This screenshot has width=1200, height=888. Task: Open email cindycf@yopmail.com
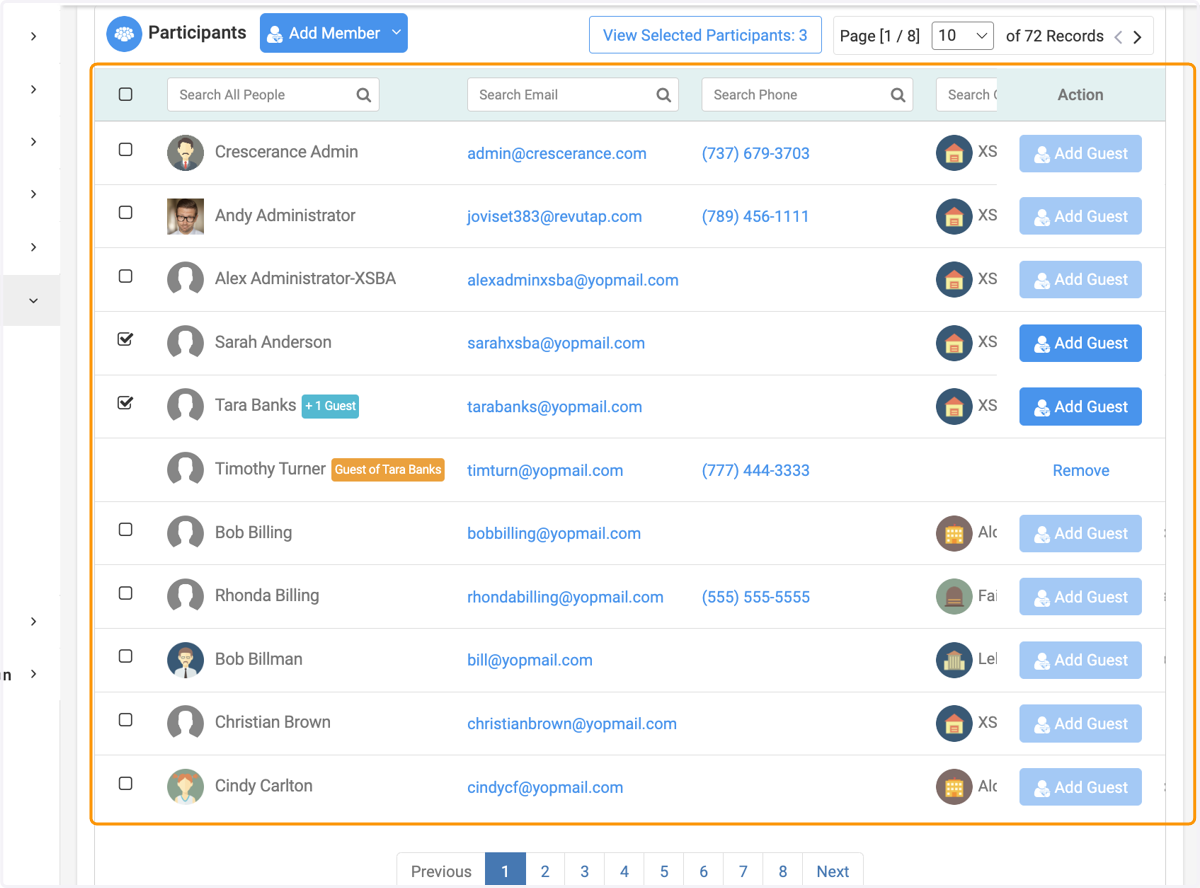[545, 787]
